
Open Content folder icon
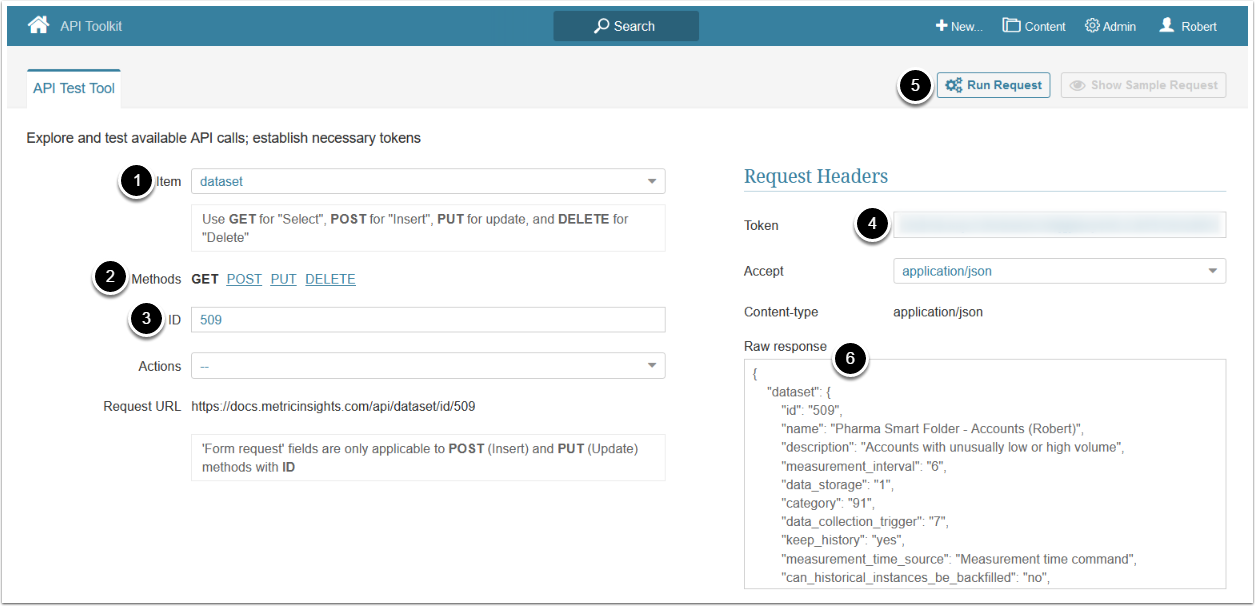point(1011,26)
